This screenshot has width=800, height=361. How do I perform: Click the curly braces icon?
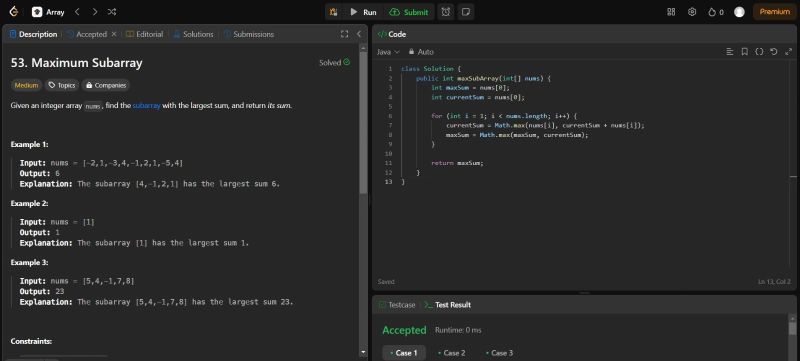click(x=759, y=51)
